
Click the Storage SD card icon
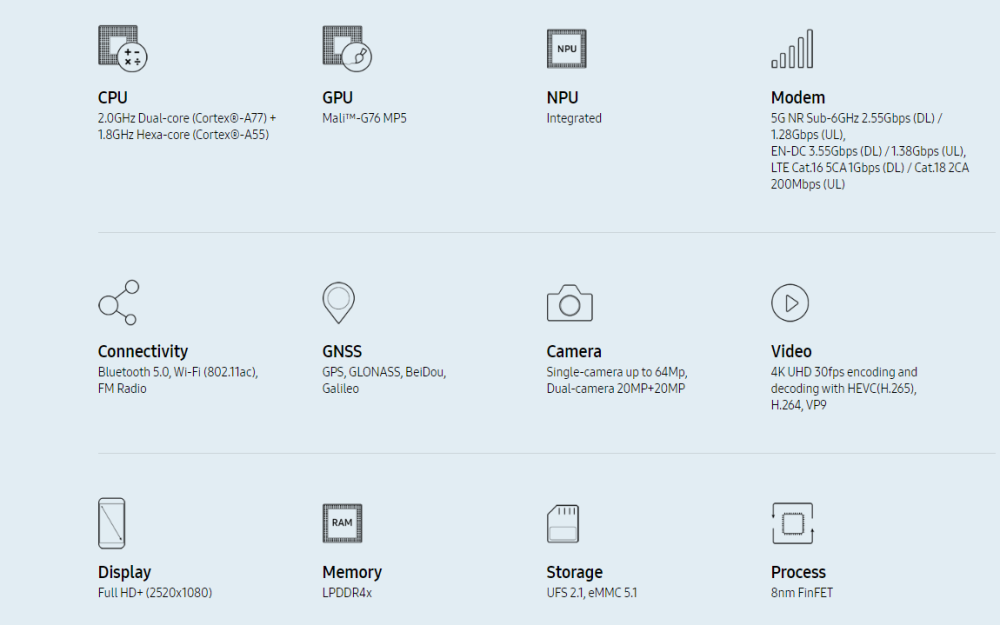(563, 522)
